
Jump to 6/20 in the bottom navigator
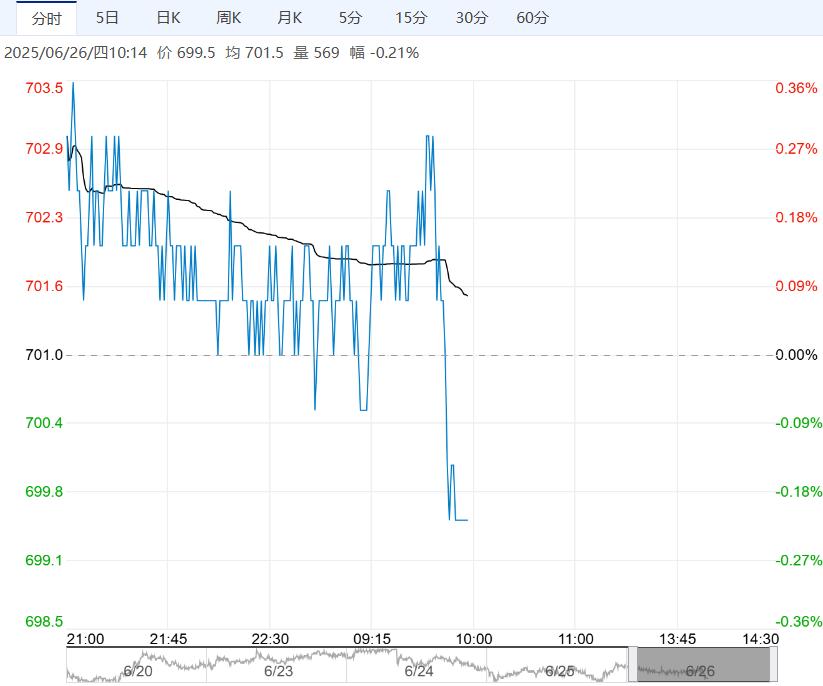[x=137, y=671]
